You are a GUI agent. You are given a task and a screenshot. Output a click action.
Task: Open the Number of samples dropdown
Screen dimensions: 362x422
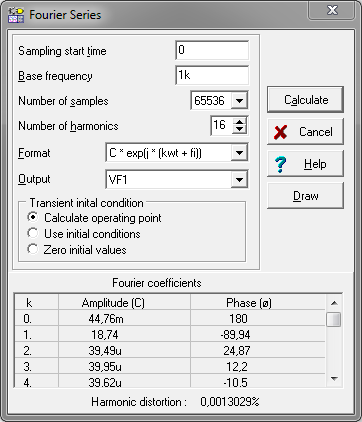(x=239, y=100)
